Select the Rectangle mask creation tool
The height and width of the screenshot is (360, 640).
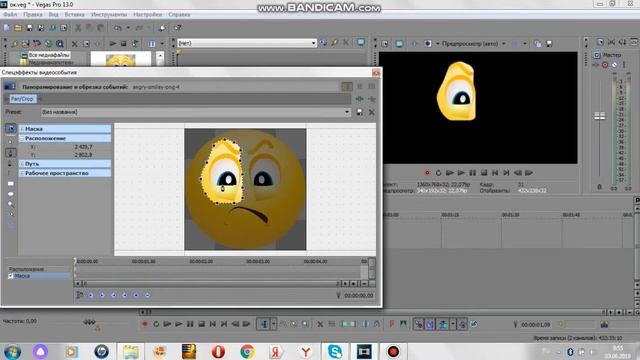(11, 184)
